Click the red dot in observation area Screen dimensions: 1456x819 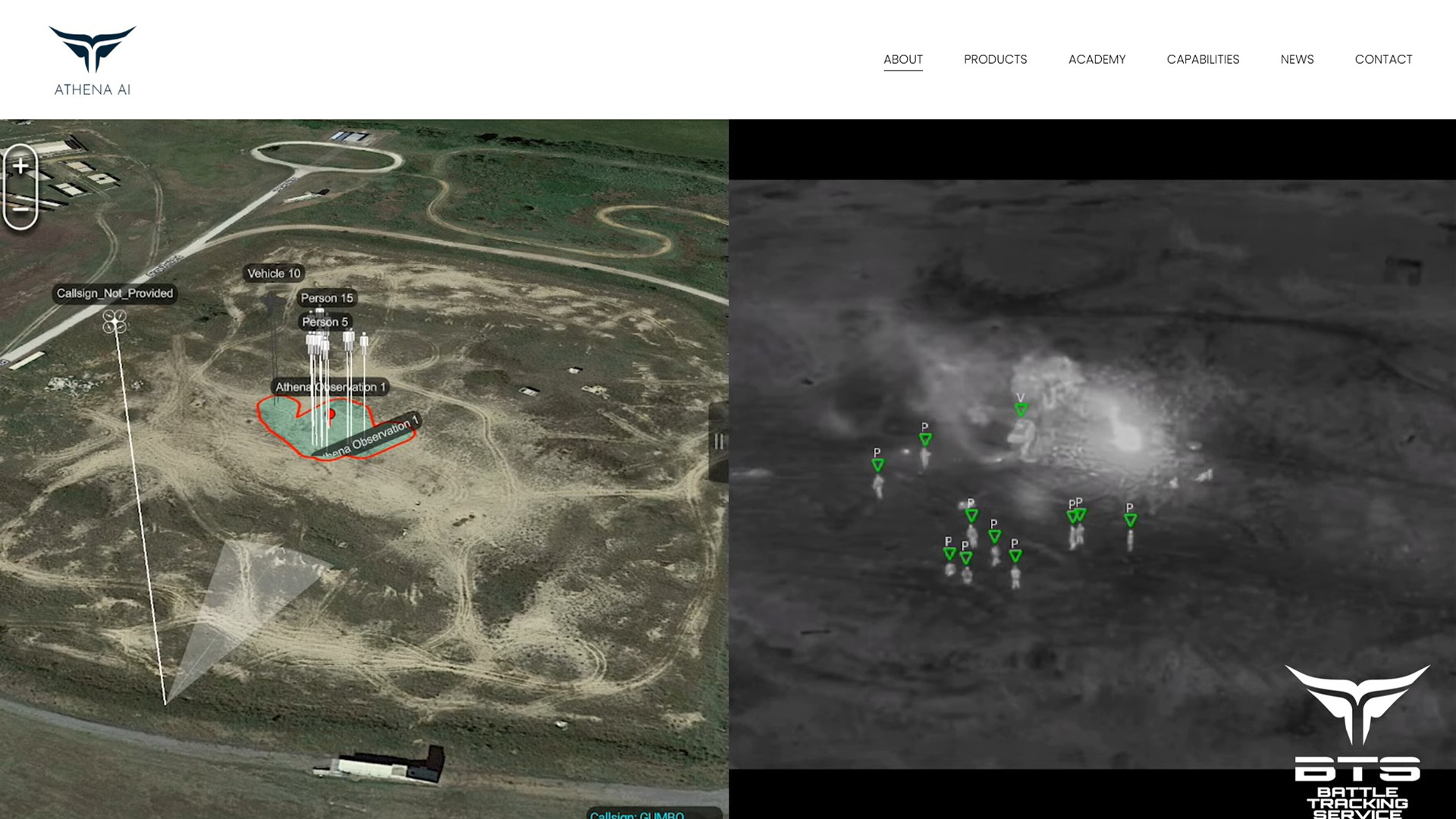click(x=331, y=414)
